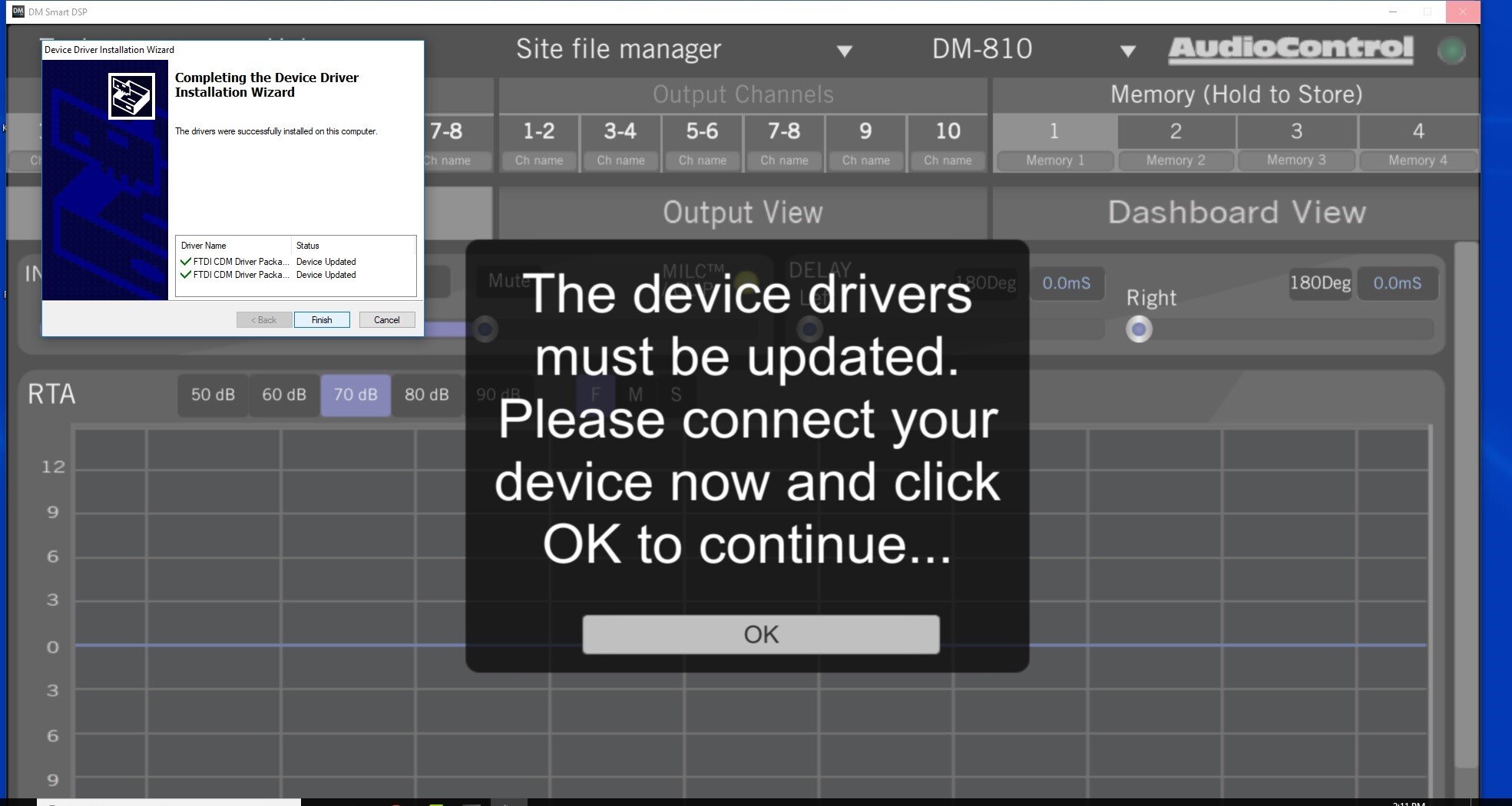Open the DM-810 device dropdown arrow
This screenshot has width=1512, height=806.
coord(1127,51)
